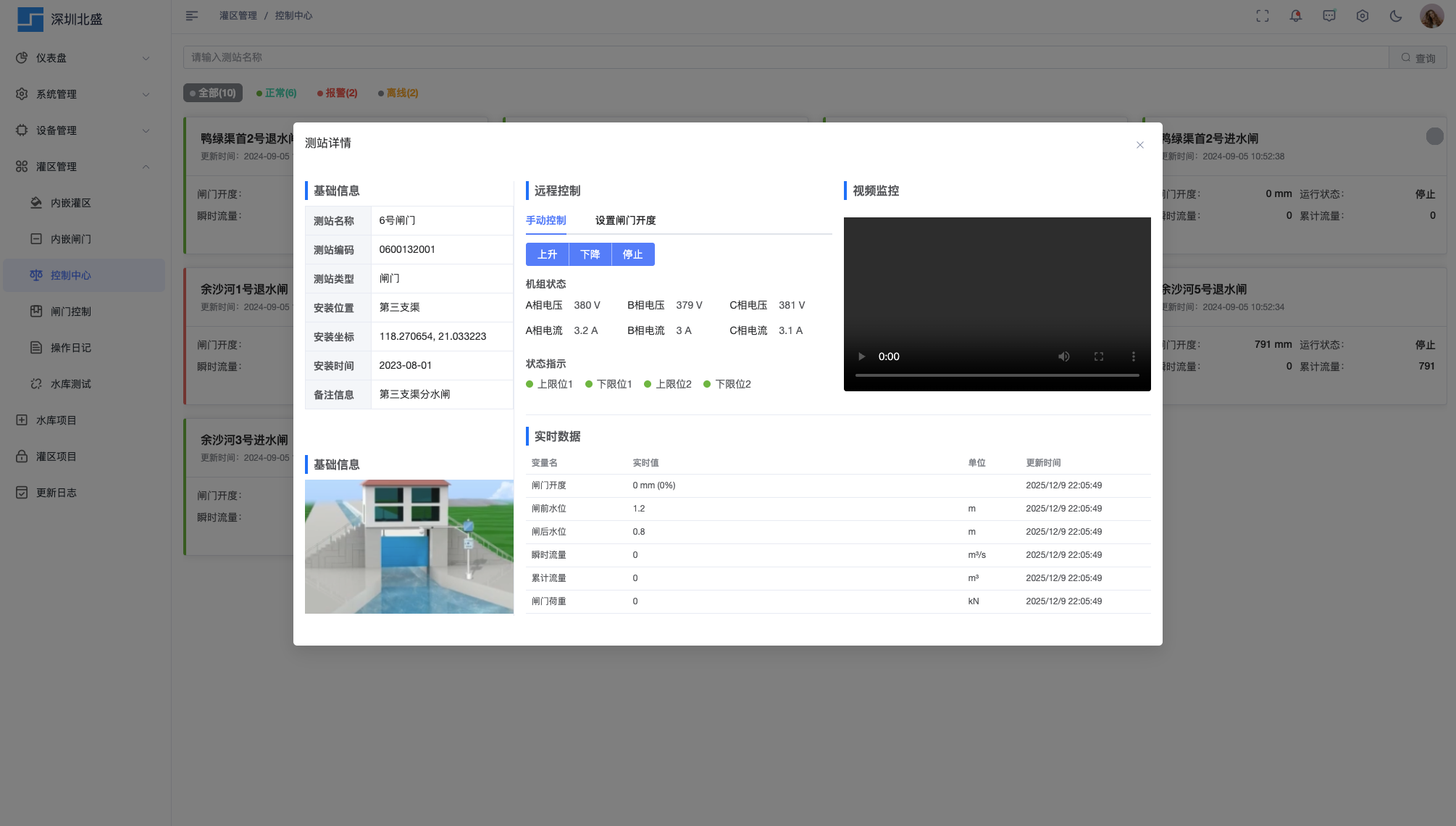
Task: Click the gate illustration image
Action: click(409, 546)
